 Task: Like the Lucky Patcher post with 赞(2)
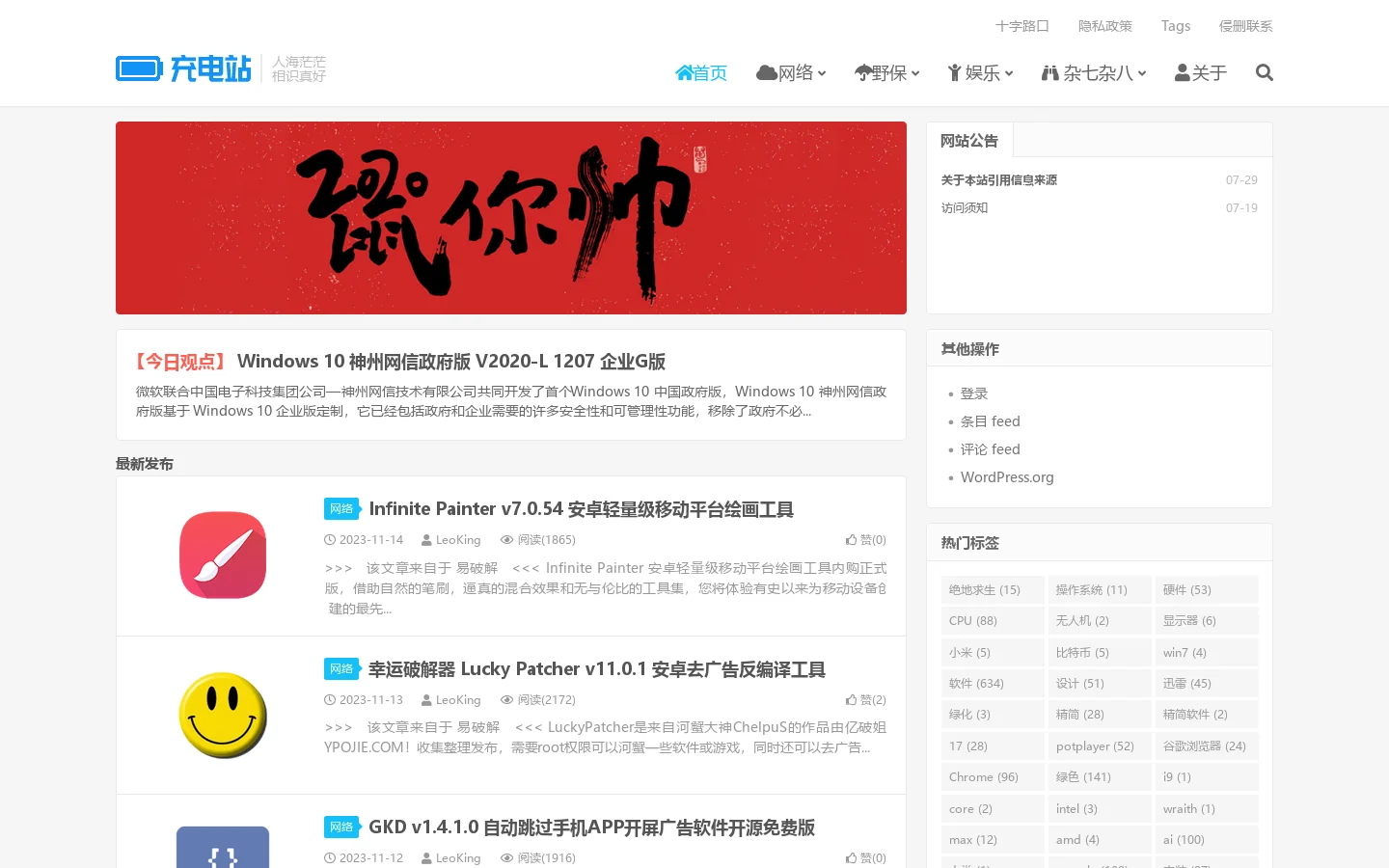[866, 700]
